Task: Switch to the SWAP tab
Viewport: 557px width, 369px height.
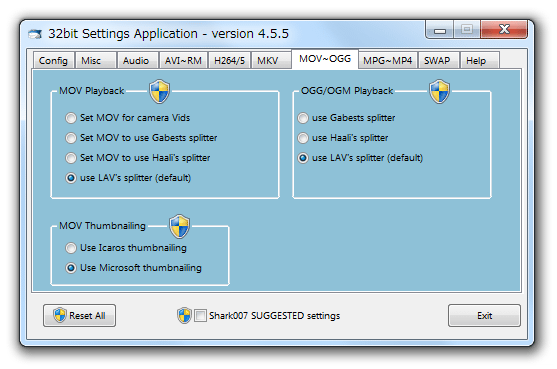Action: coord(439,60)
